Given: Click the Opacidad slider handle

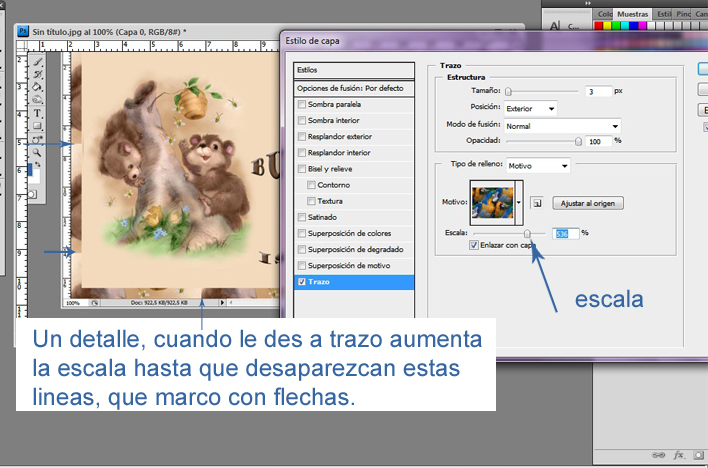Looking at the screenshot, I should [x=578, y=141].
